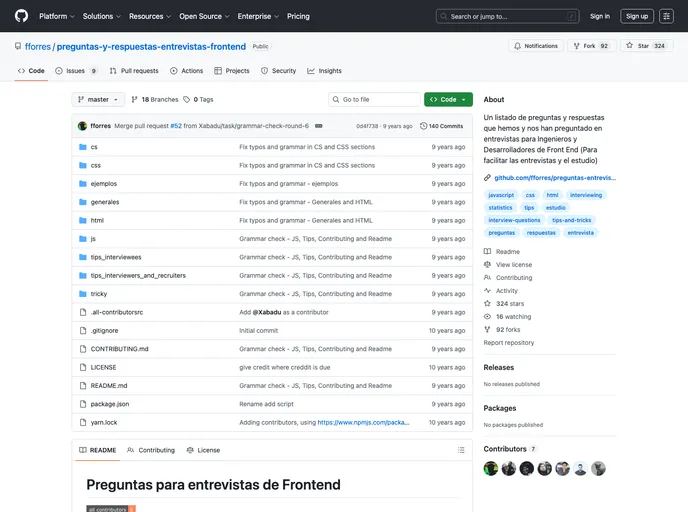Click the Sign up button
The image size is (688, 512).
click(x=636, y=16)
